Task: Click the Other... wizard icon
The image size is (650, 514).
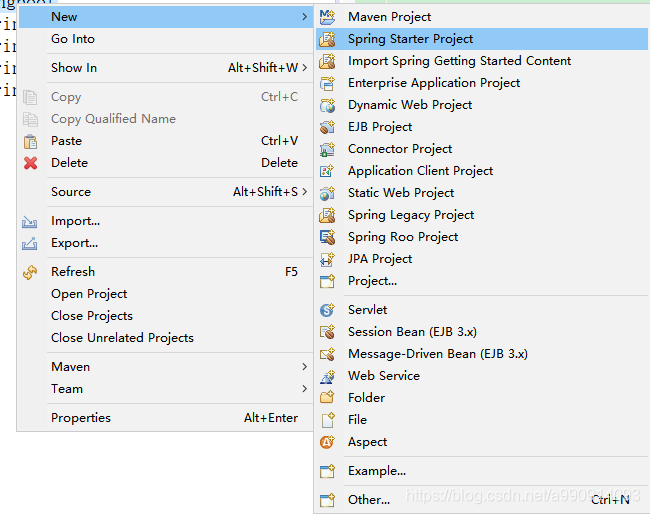Action: tap(327, 500)
